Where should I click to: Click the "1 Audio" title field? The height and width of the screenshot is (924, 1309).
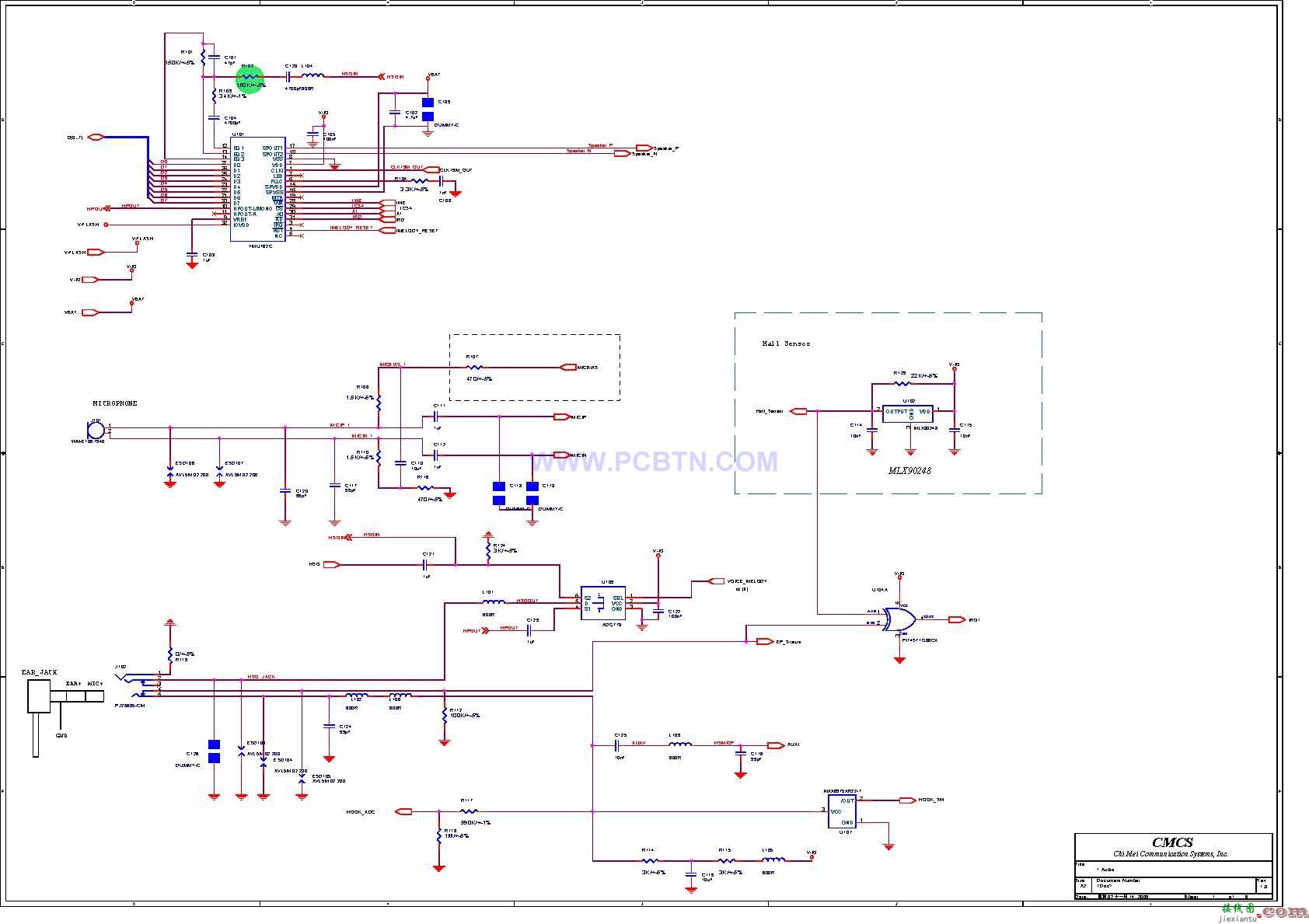[1105, 870]
